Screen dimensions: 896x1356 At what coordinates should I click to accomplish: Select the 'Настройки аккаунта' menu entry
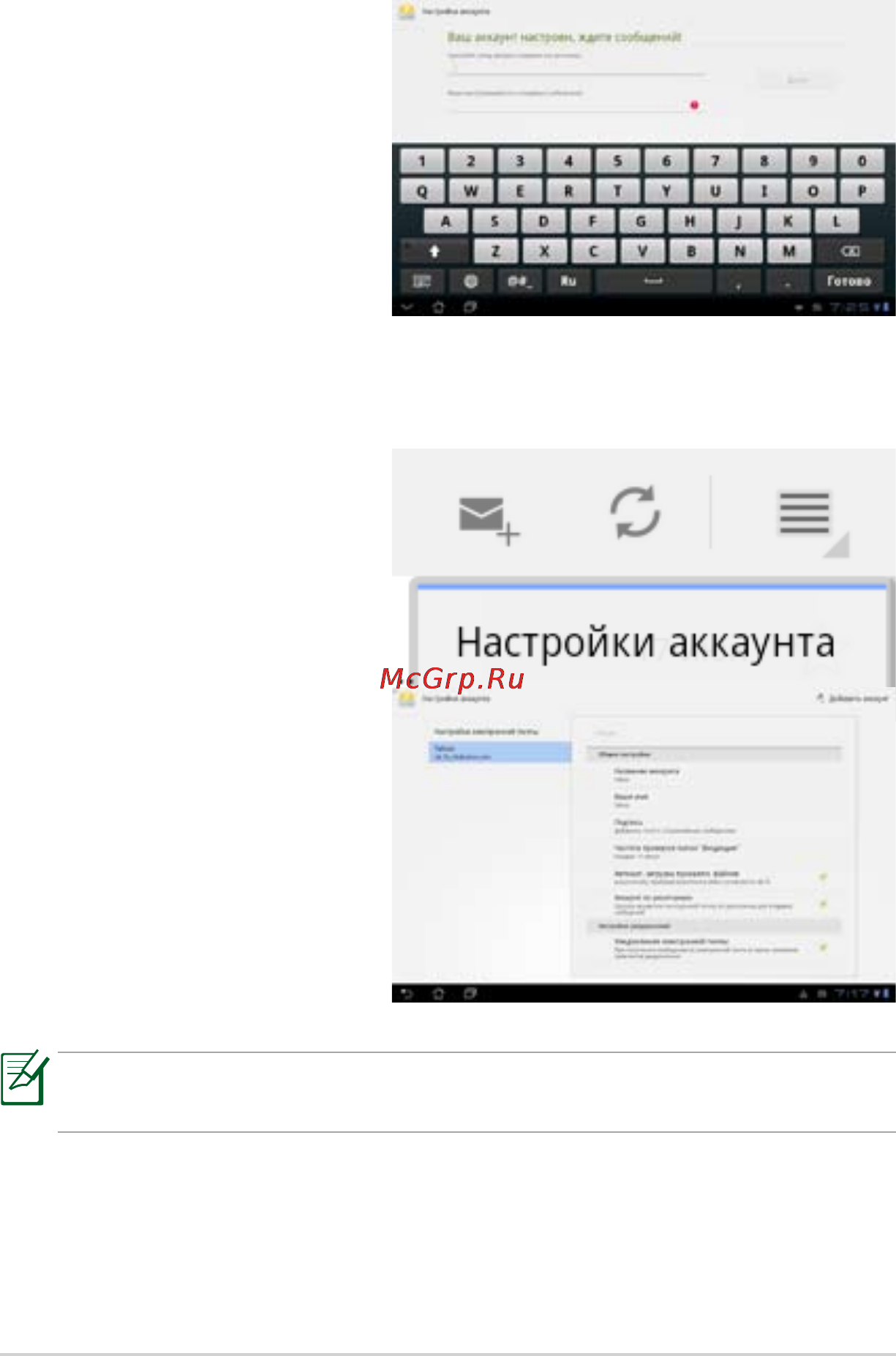coord(645,643)
